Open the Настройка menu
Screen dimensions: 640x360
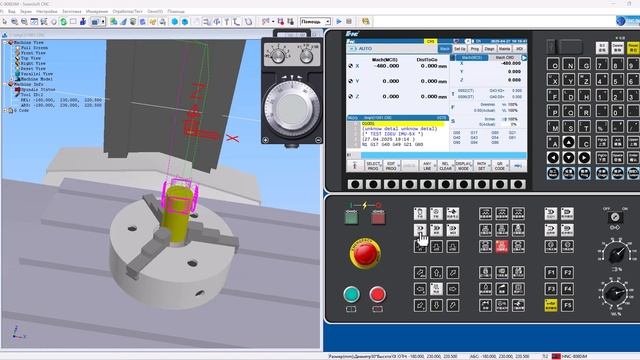pos(47,11)
